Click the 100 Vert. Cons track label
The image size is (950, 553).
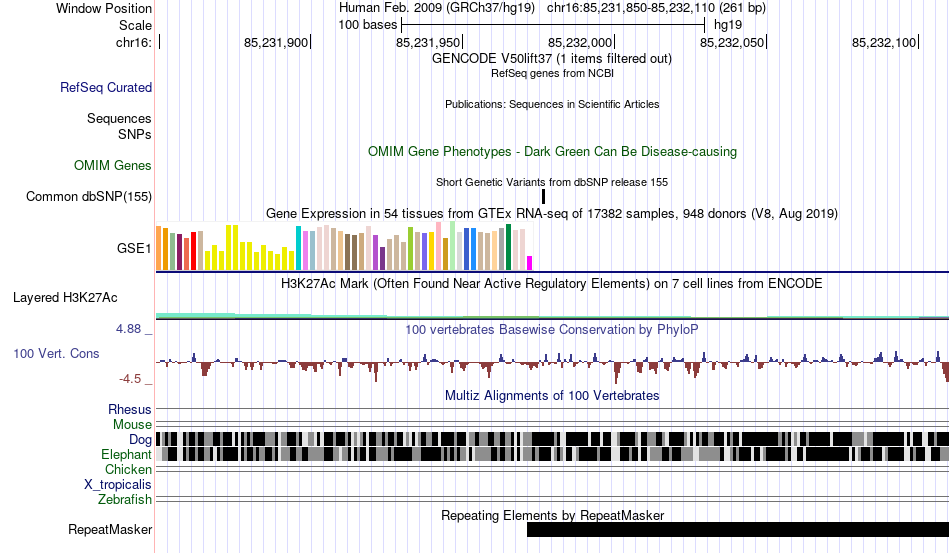point(56,353)
